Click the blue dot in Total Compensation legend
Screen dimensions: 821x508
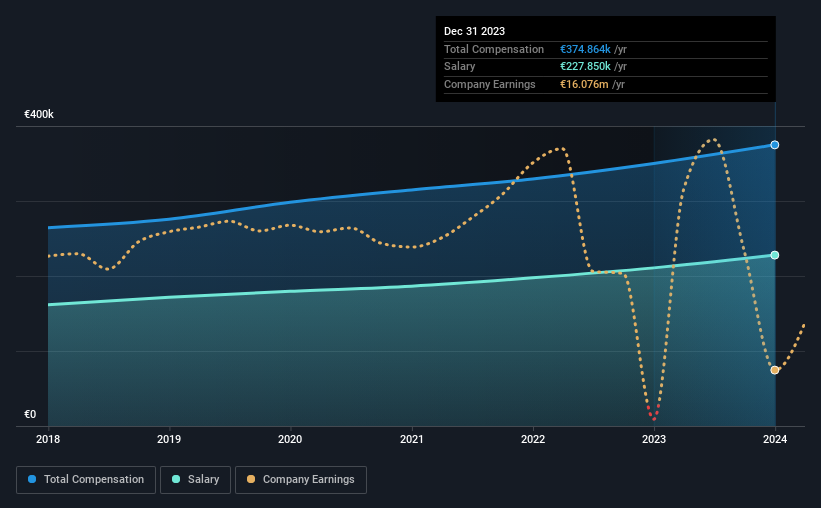(x=32, y=479)
